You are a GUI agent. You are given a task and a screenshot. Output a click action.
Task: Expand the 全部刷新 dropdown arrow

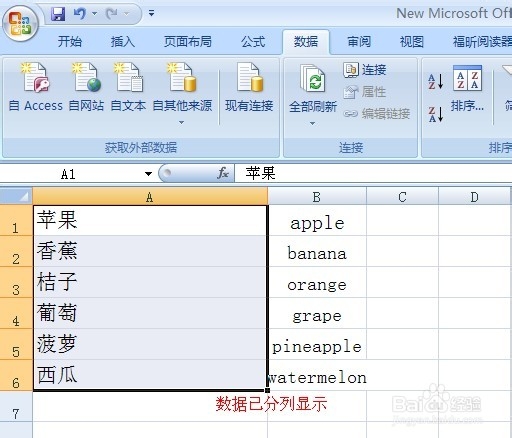click(x=312, y=124)
